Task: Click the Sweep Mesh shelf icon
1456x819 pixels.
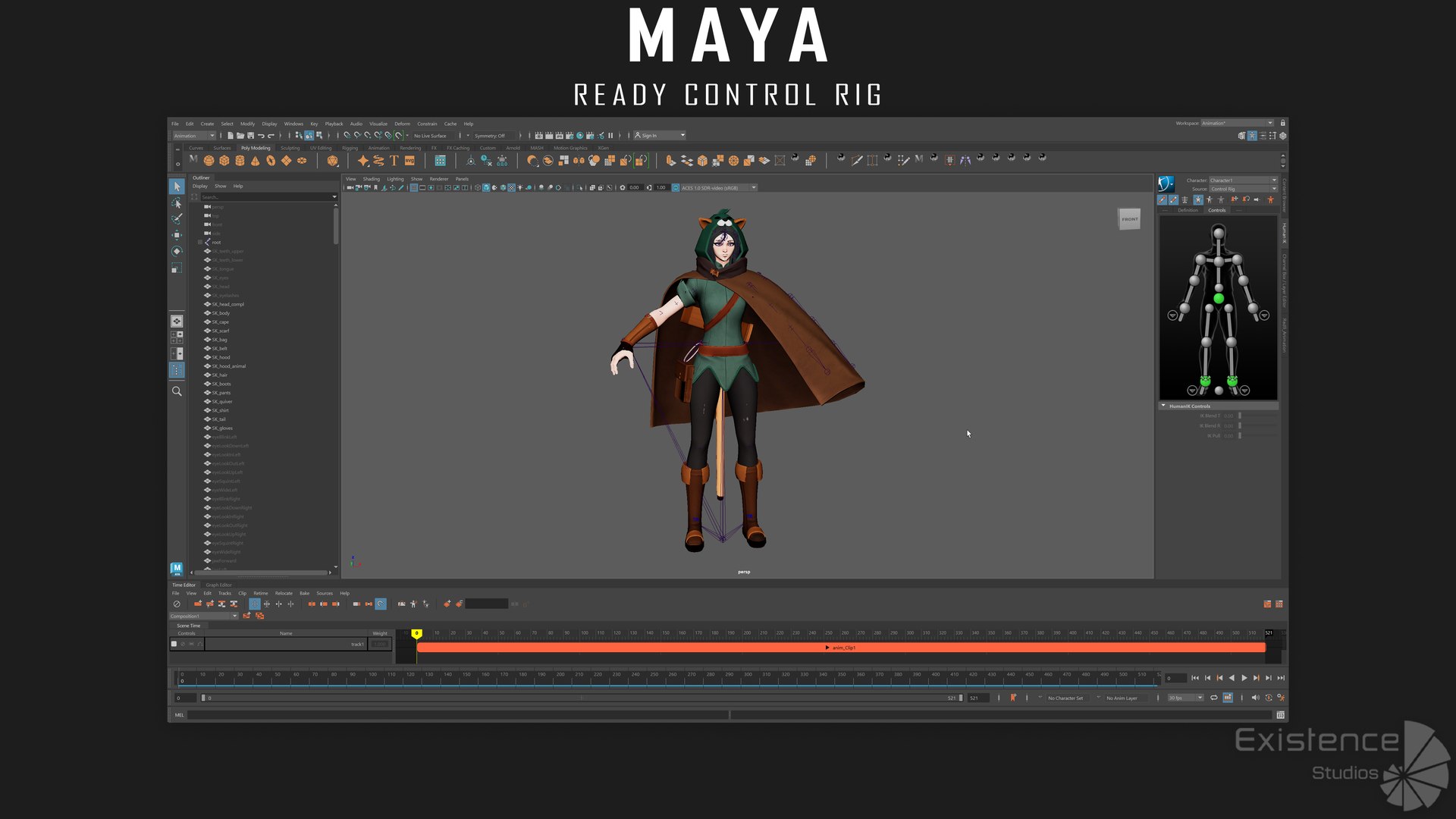Action: point(378,161)
